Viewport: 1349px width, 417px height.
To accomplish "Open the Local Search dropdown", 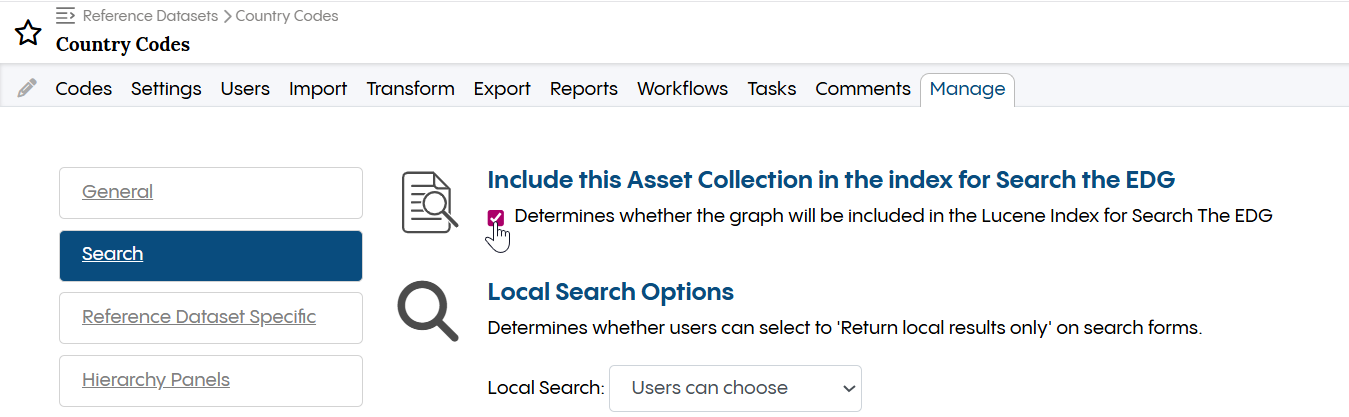I will [735, 388].
